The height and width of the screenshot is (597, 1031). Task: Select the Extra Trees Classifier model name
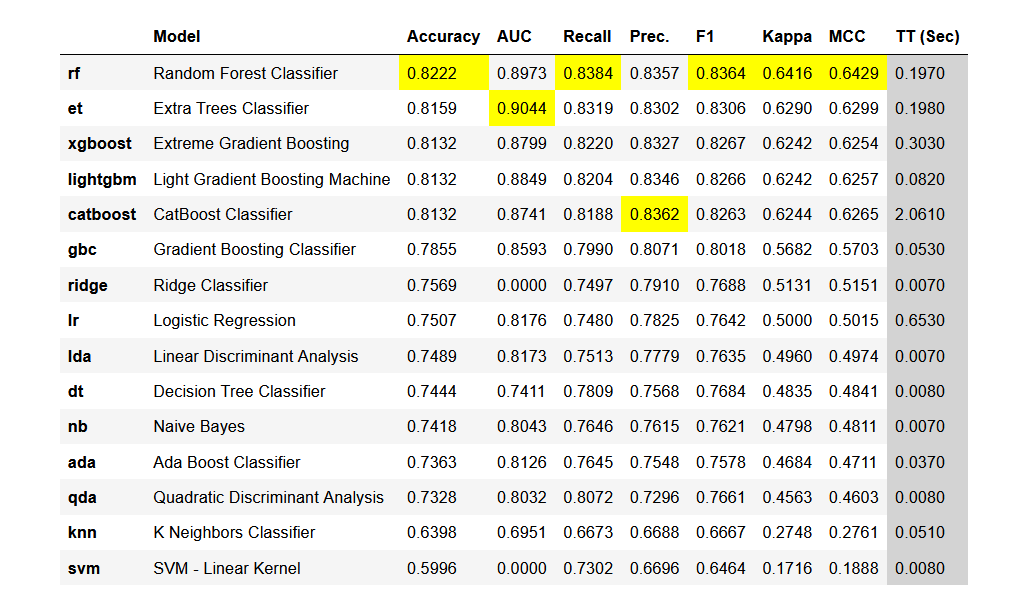coord(231,108)
